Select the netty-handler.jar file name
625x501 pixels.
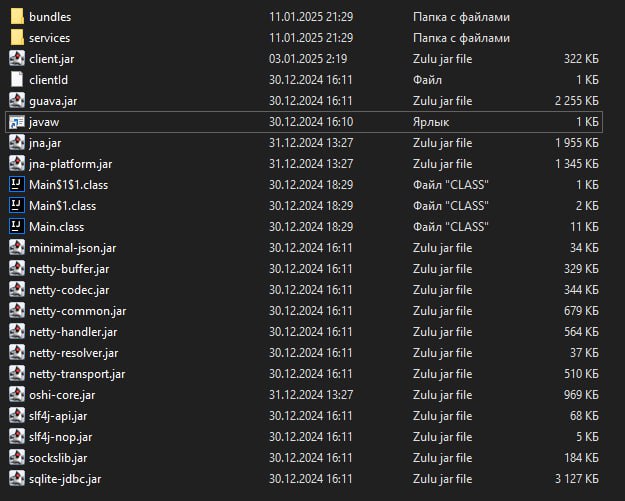(x=74, y=332)
